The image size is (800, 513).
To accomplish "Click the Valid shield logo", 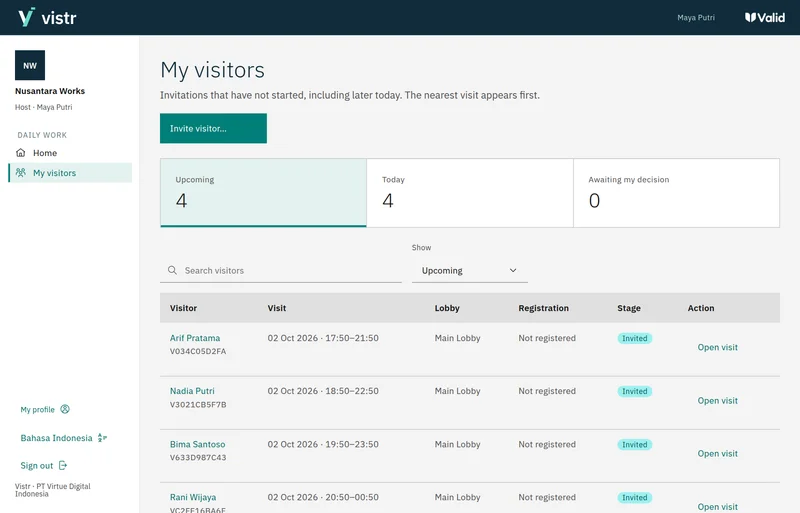I will (764, 17).
